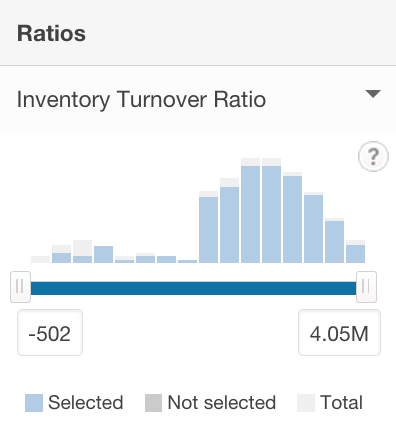Image resolution: width=396 pixels, height=423 pixels.
Task: Click the Total legend light swatch
Action: (x=306, y=403)
